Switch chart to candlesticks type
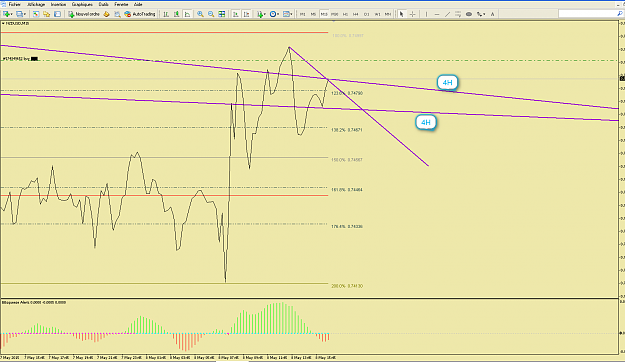625x362 pixels. click(x=177, y=14)
